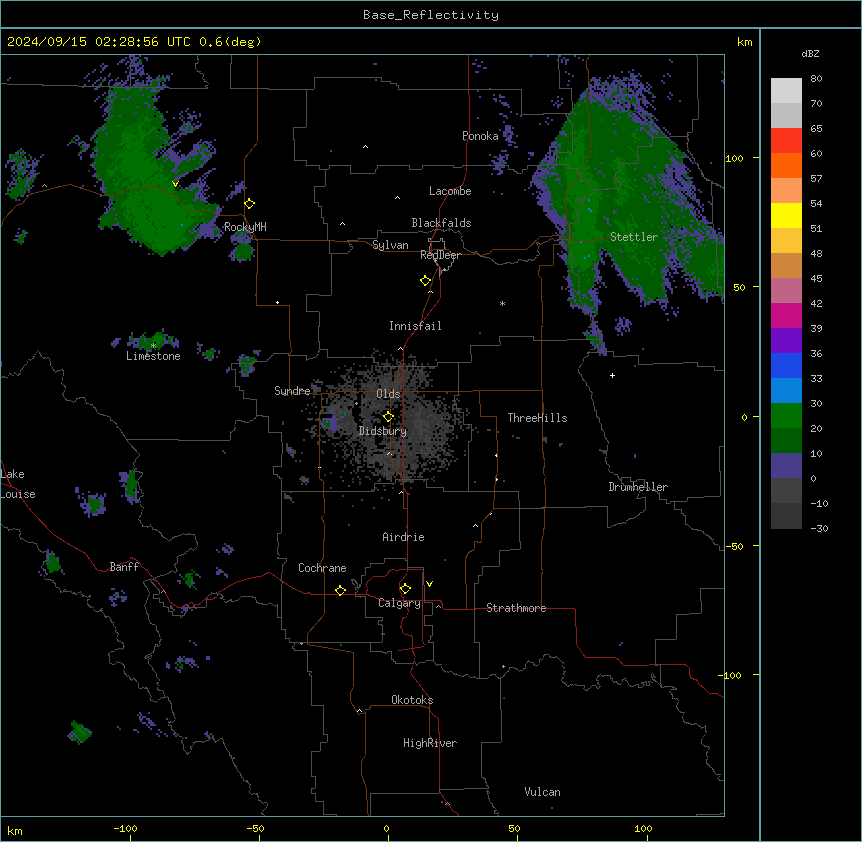Click the ThreeHills town label
The height and width of the screenshot is (842, 862).
tap(537, 418)
